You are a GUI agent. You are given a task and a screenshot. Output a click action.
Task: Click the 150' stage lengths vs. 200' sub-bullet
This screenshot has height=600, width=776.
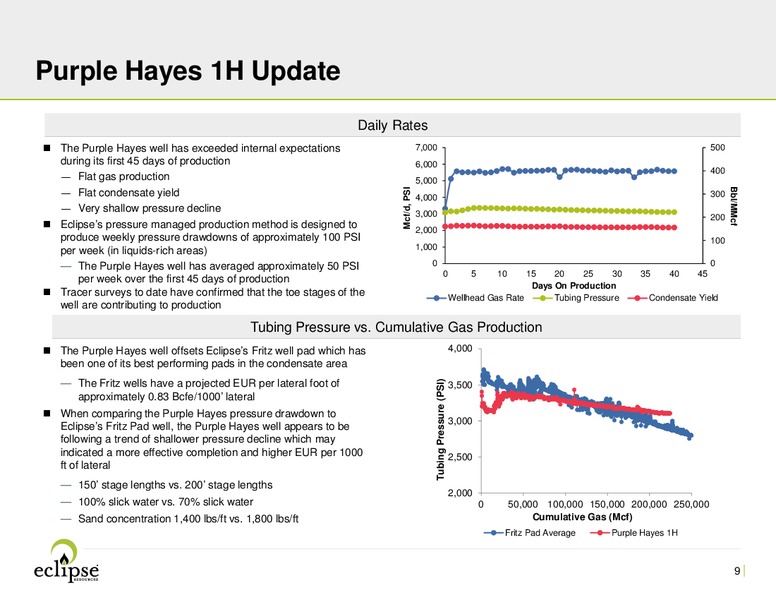coord(175,485)
